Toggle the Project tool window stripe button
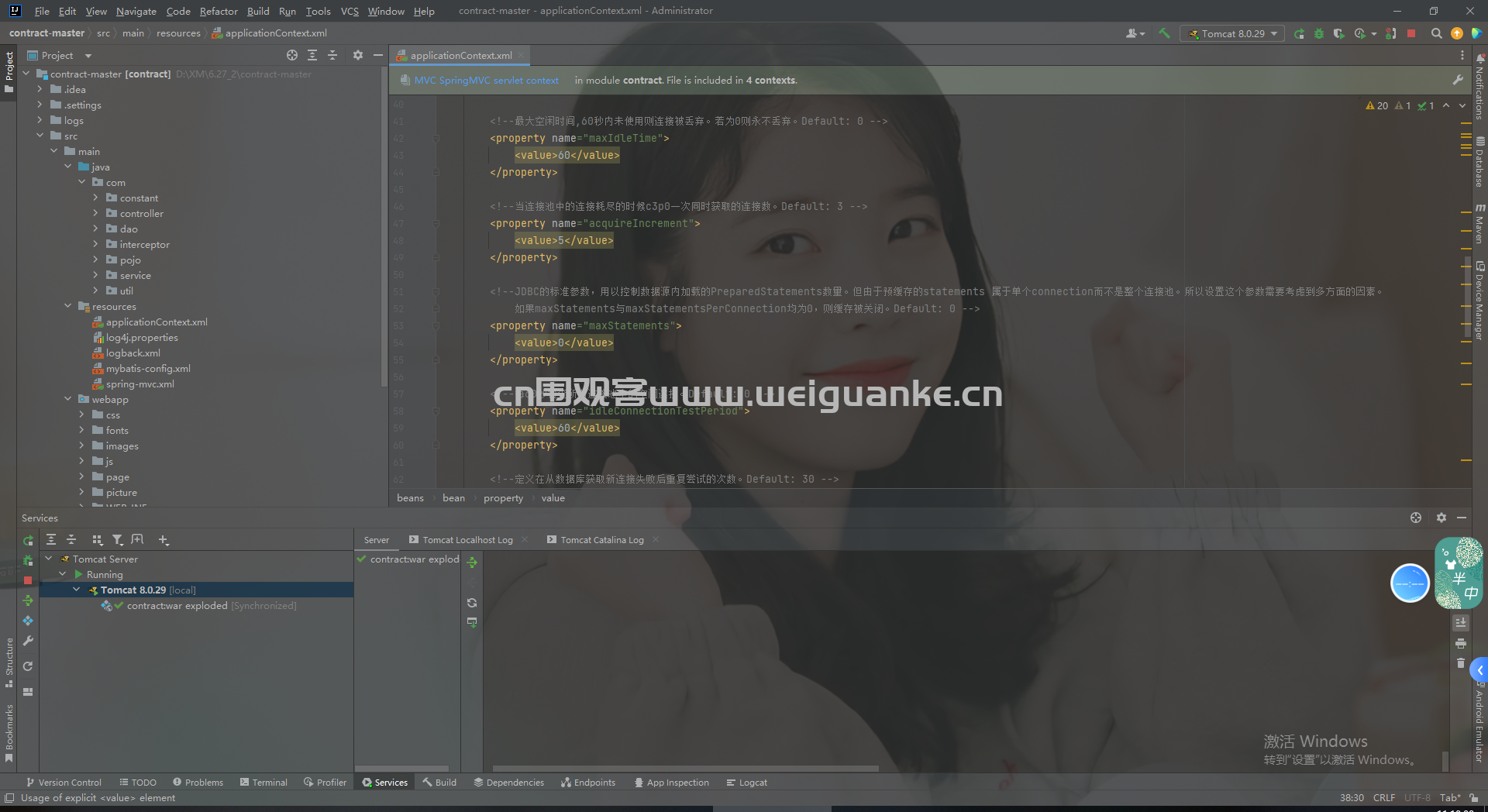Screen dimensions: 1488x812 [x=9, y=71]
